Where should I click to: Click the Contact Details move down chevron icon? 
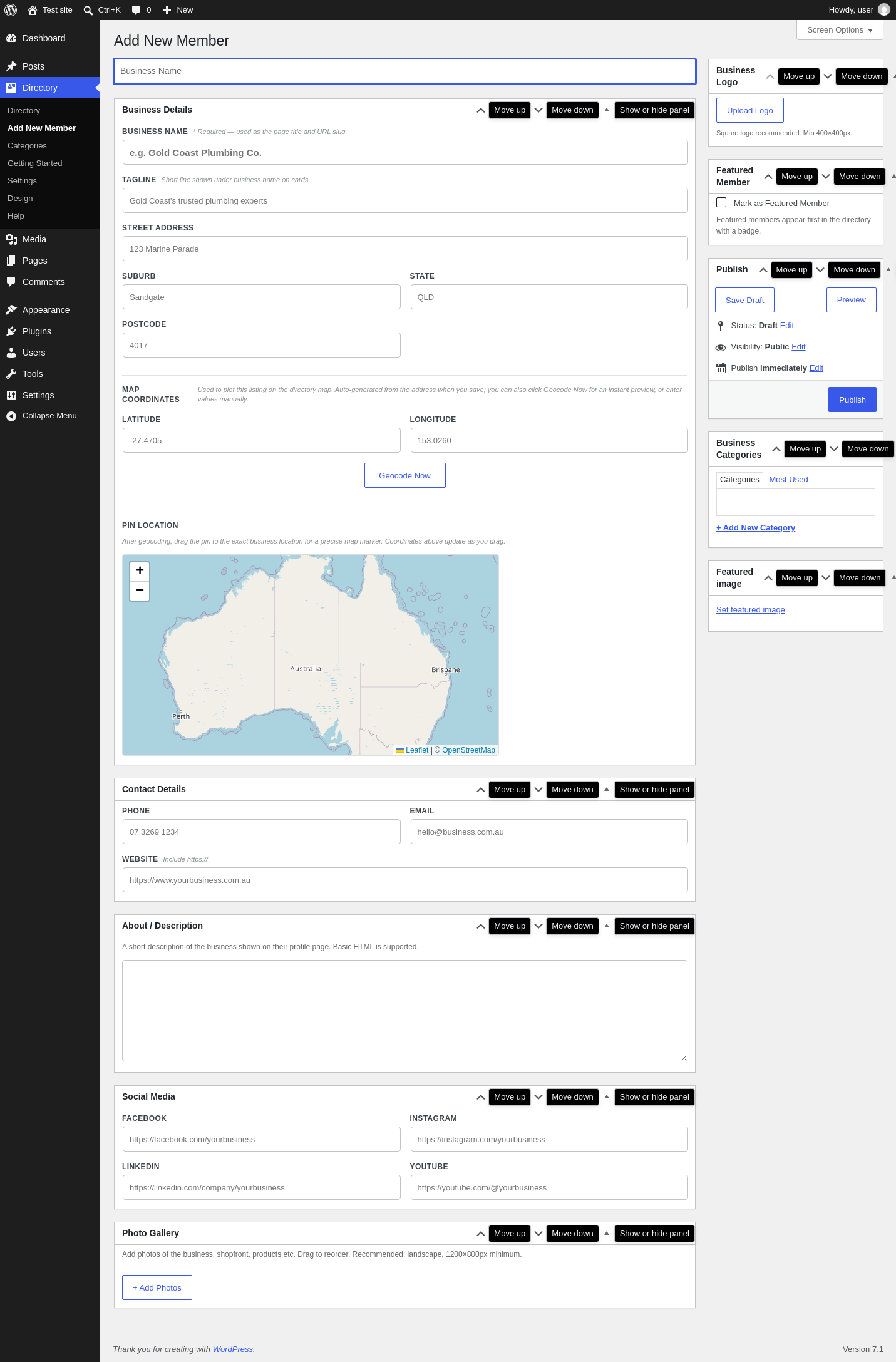(x=538, y=790)
